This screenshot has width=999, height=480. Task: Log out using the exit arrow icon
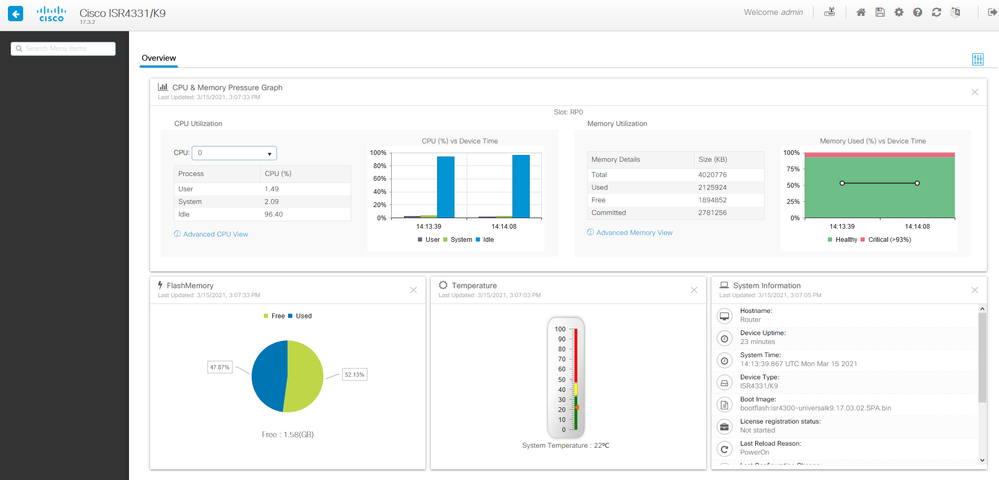991,12
